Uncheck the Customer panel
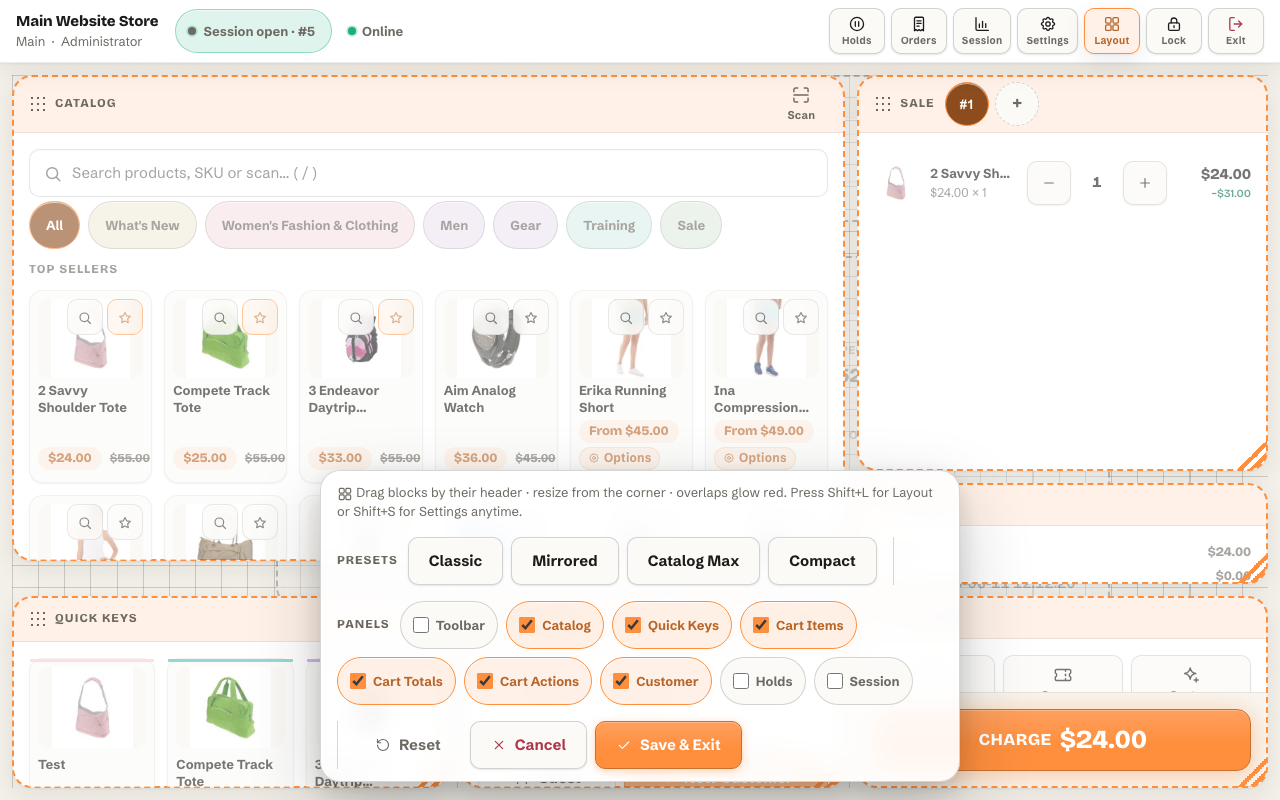 621,681
